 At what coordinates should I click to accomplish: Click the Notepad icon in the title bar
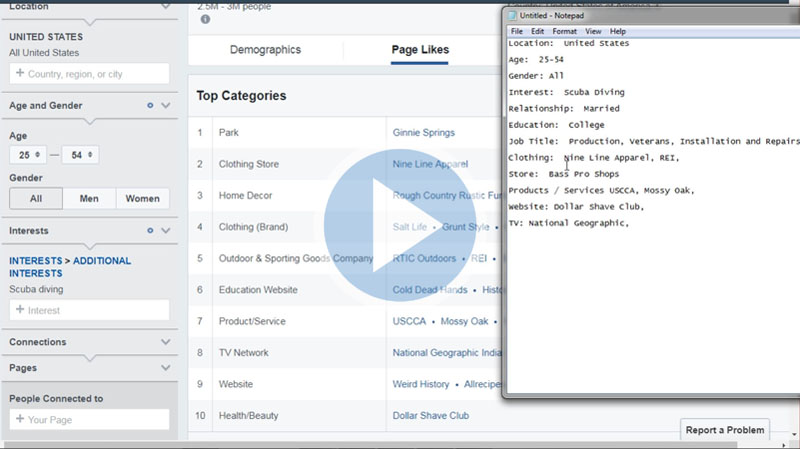[x=513, y=16]
